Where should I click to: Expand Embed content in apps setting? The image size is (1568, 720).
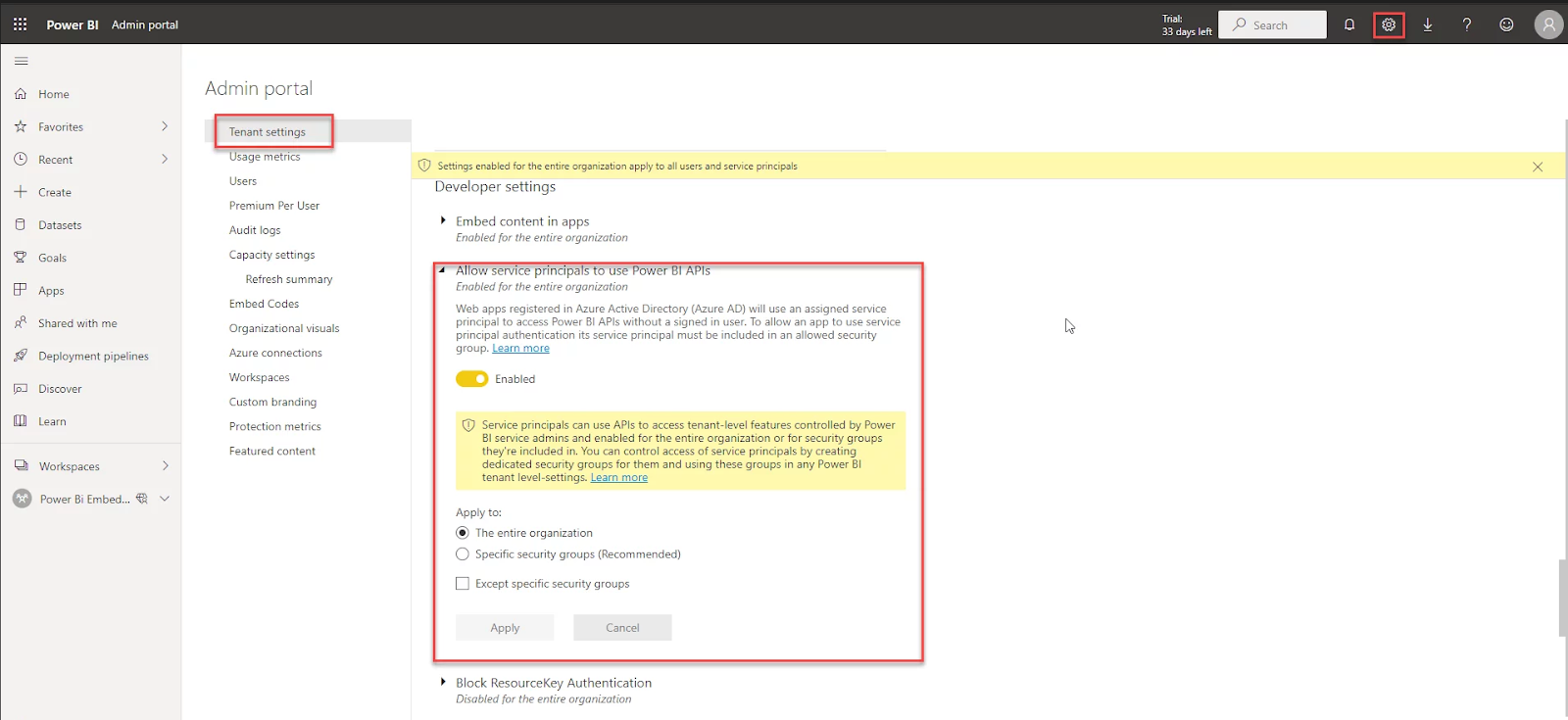443,221
